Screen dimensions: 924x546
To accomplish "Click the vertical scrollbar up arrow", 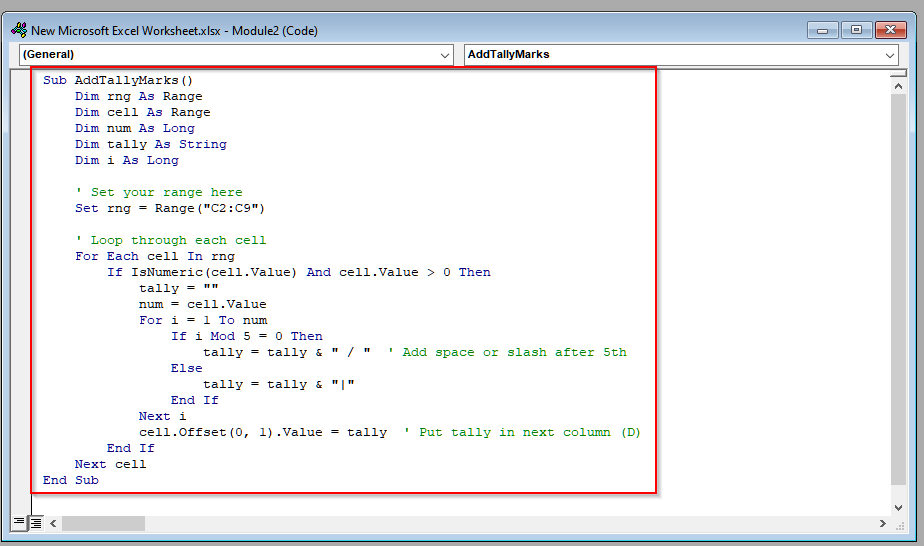I will pos(898,86).
